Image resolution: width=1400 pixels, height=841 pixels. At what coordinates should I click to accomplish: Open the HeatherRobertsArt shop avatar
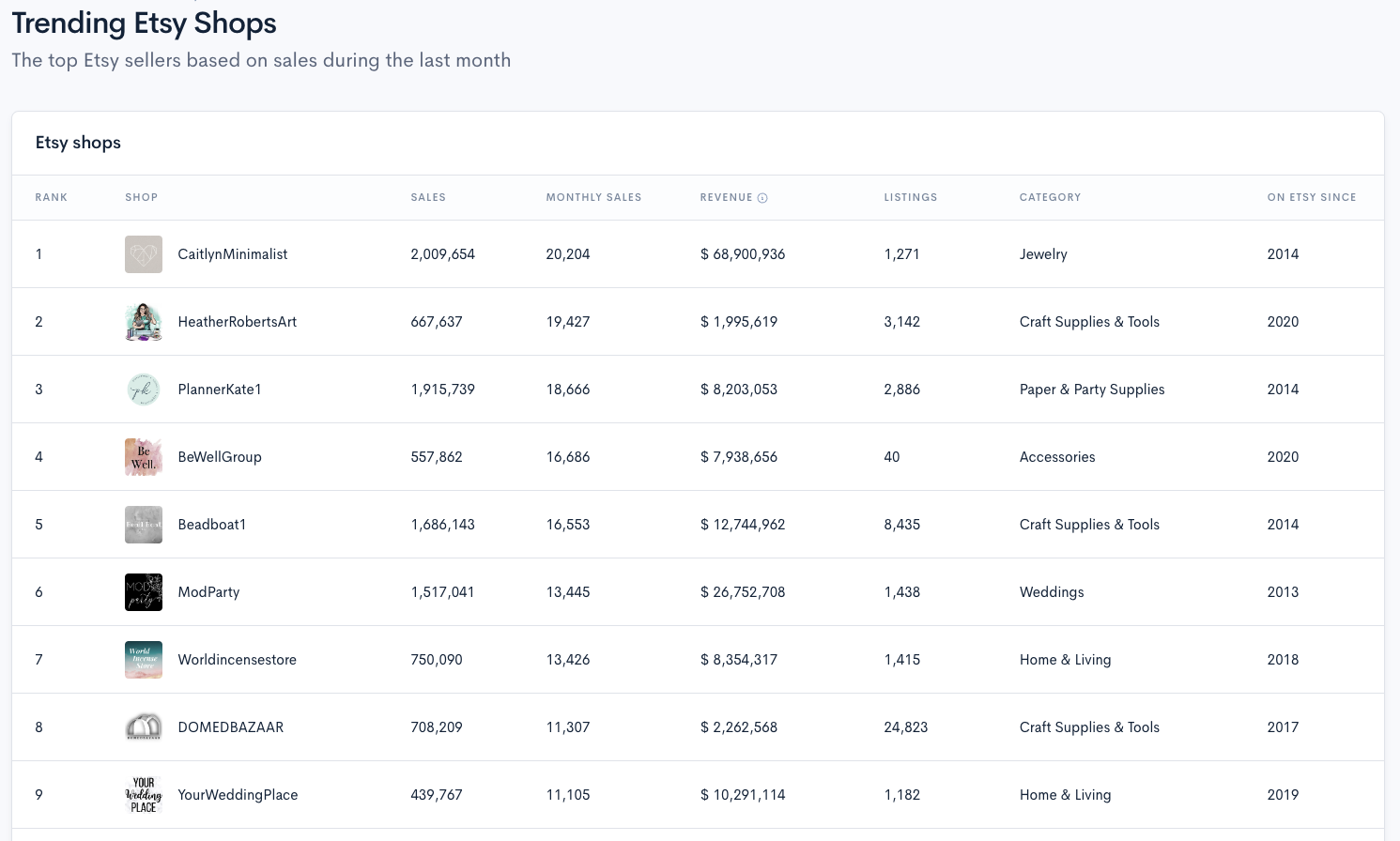(x=144, y=322)
